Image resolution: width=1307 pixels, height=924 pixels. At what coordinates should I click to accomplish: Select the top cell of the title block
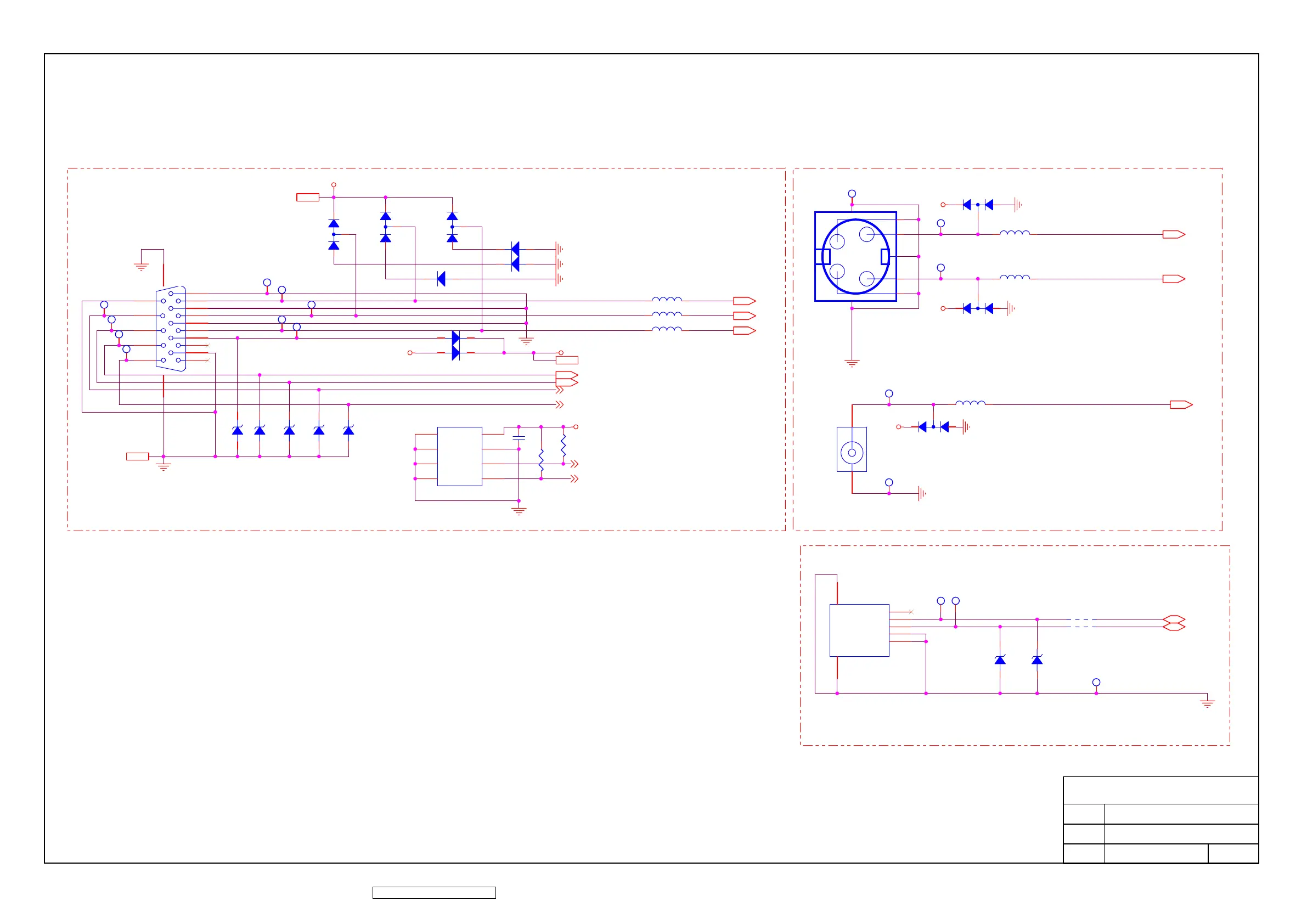point(1160,790)
